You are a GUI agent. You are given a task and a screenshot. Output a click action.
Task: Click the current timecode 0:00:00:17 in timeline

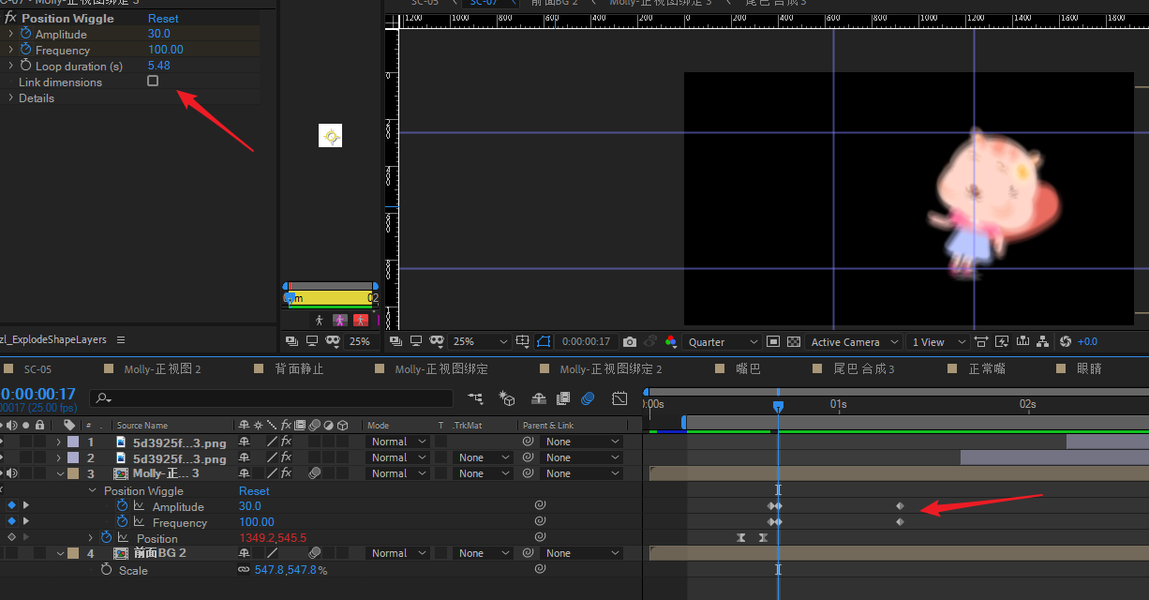pyautogui.click(x=38, y=394)
